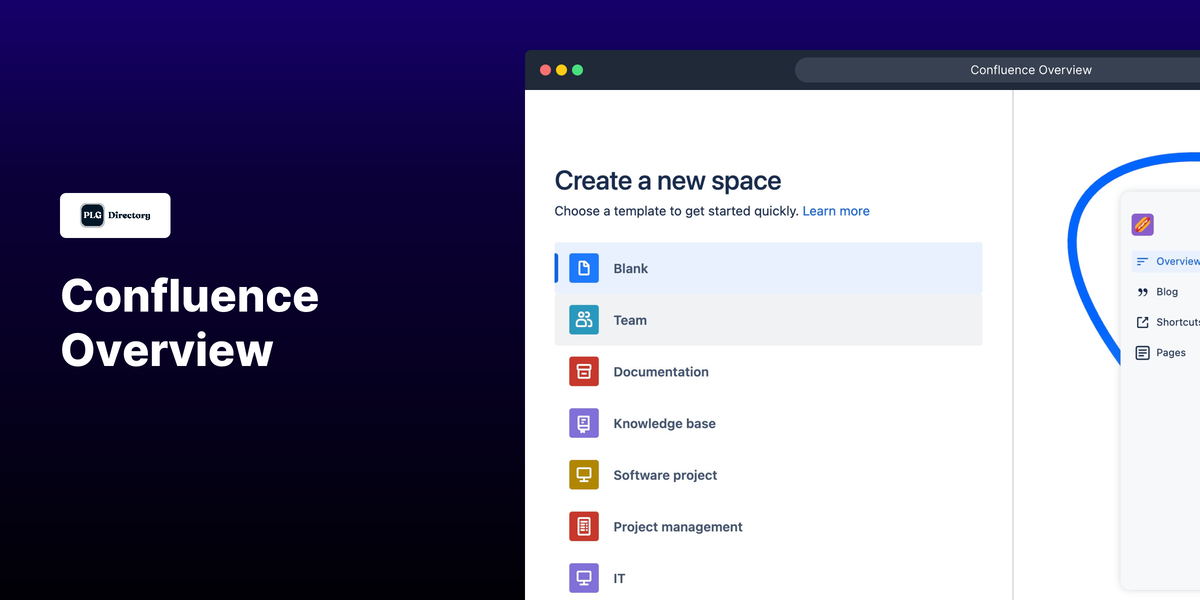
Task: Click the Overview alignment icon in sidebar
Action: tap(1141, 260)
